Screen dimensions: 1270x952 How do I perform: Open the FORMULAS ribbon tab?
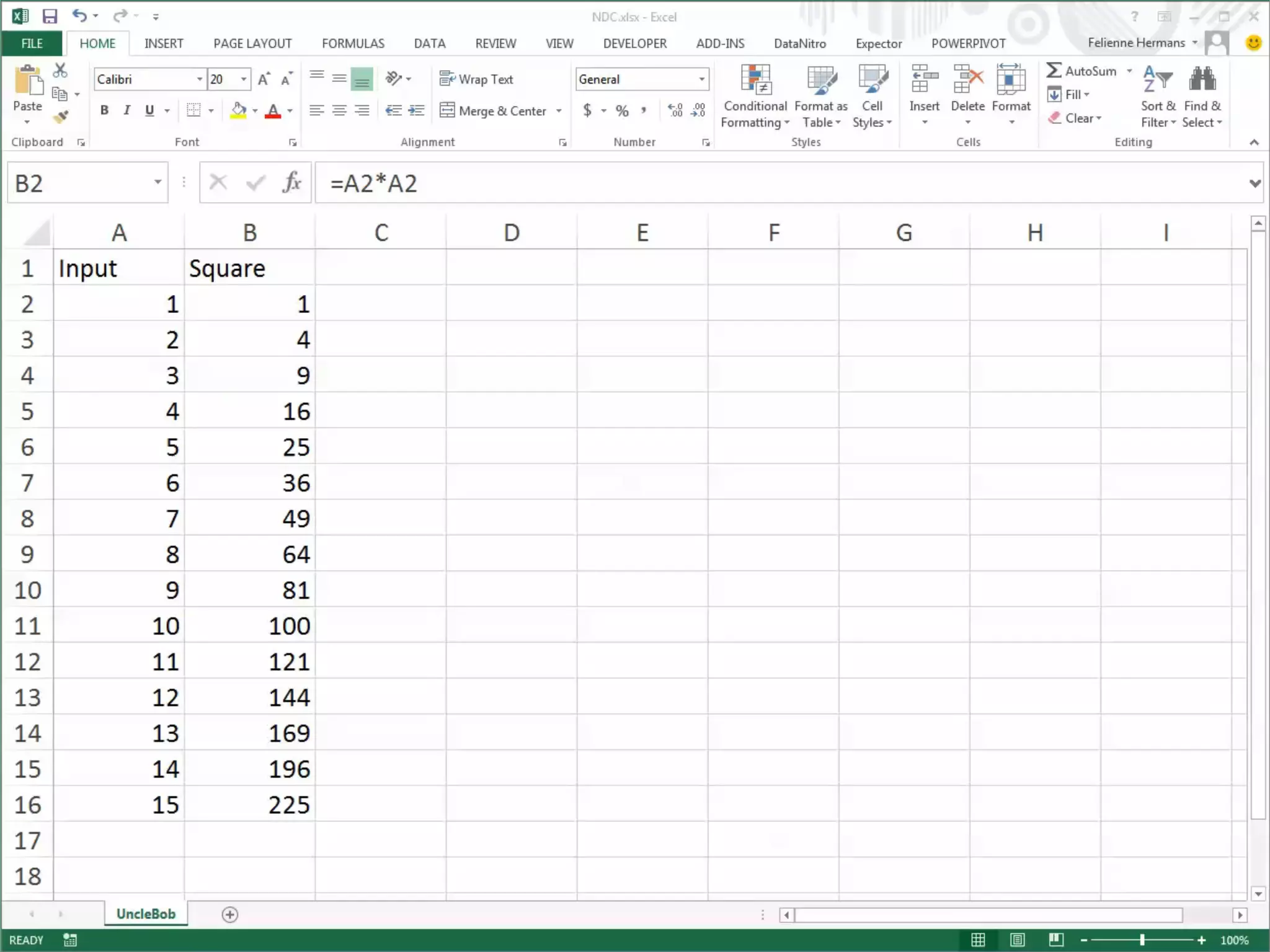353,43
